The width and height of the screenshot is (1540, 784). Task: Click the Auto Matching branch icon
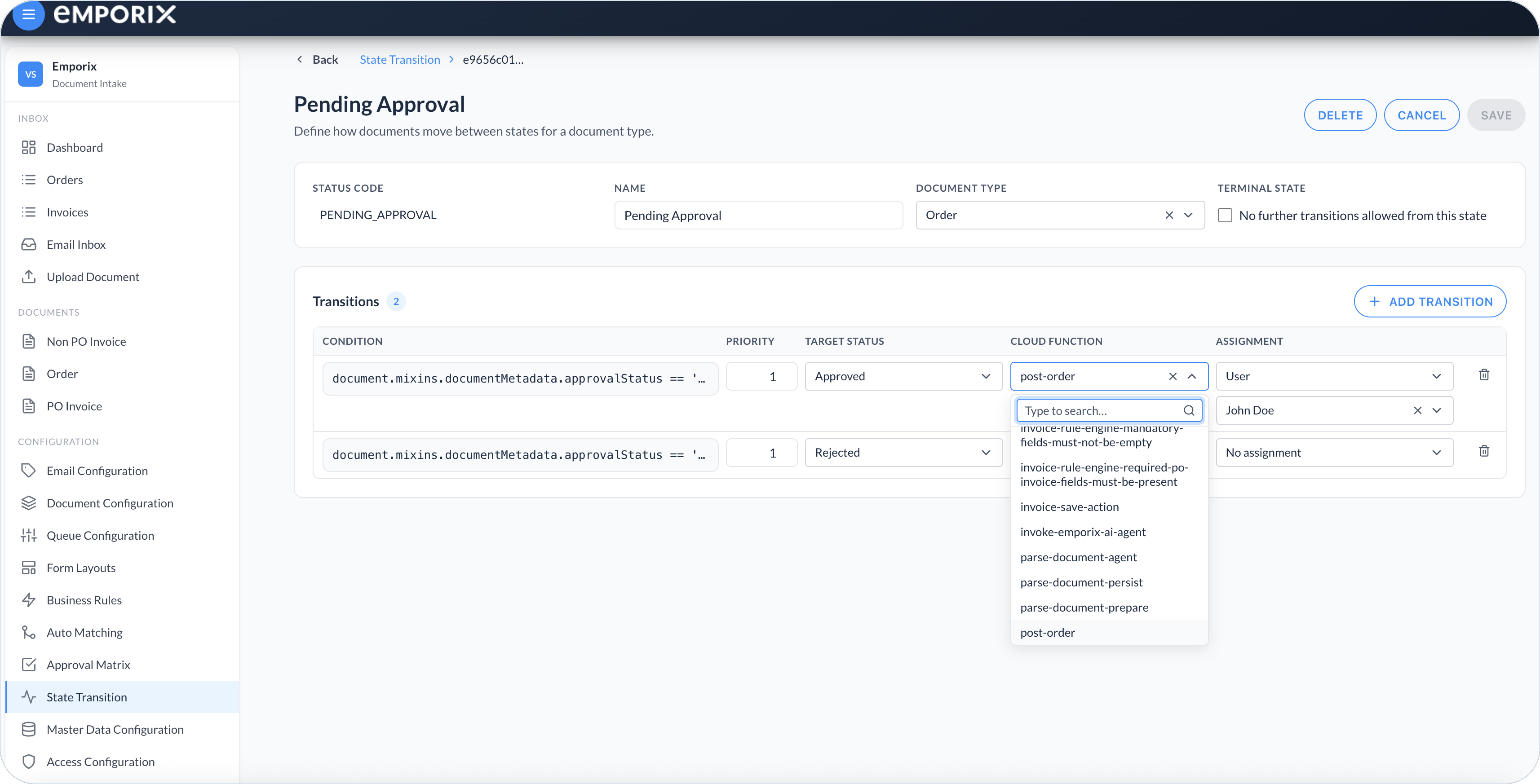[x=28, y=632]
